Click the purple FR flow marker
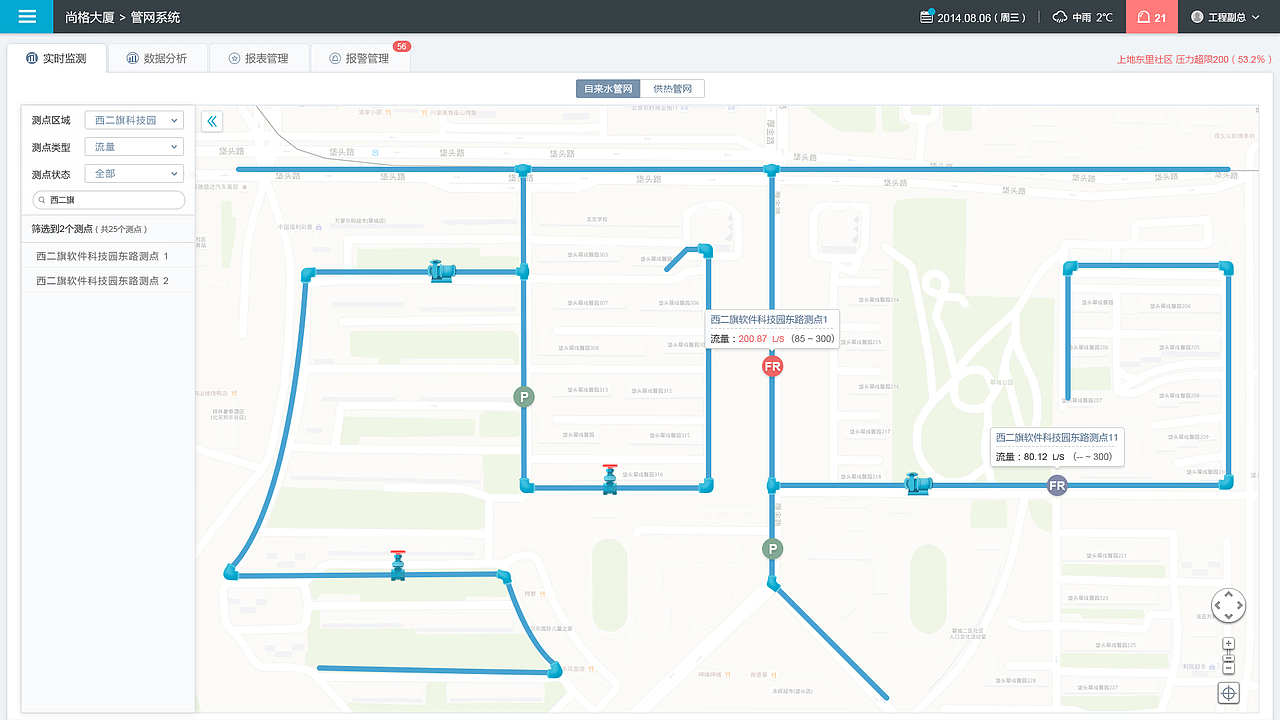This screenshot has height=720, width=1280. [x=1057, y=486]
